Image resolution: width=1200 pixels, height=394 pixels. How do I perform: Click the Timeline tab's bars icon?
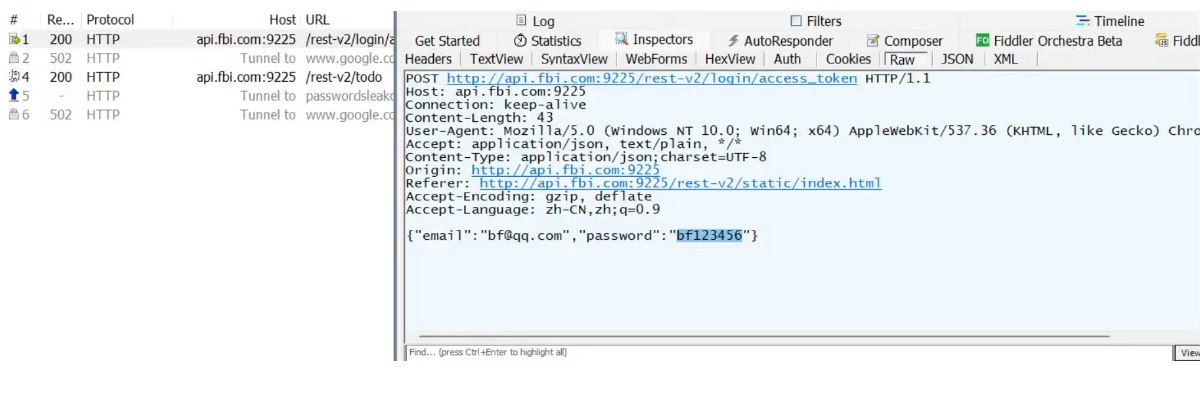[1083, 21]
